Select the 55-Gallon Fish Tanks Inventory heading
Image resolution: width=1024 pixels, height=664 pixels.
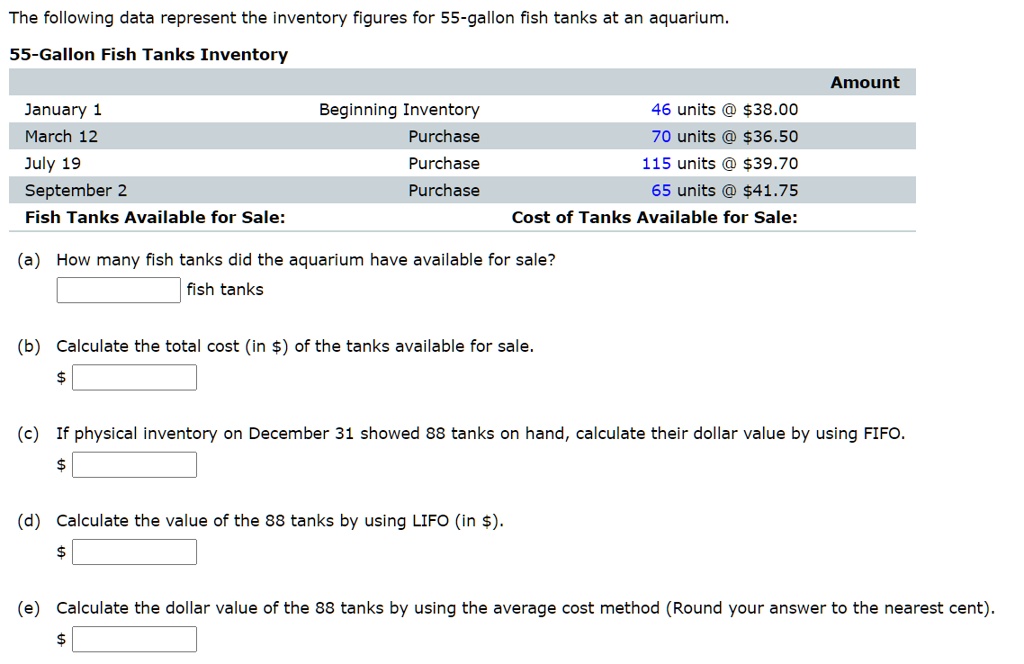147,54
